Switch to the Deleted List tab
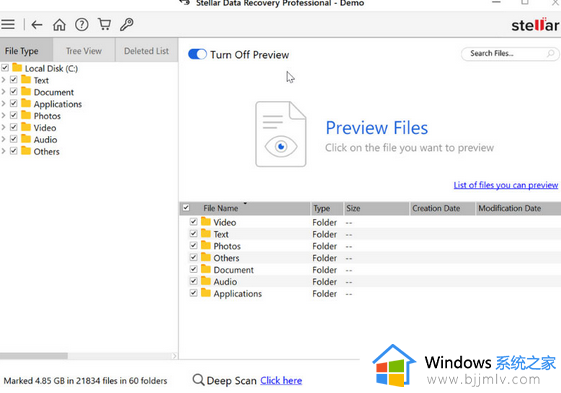561x393 pixels. (147, 50)
